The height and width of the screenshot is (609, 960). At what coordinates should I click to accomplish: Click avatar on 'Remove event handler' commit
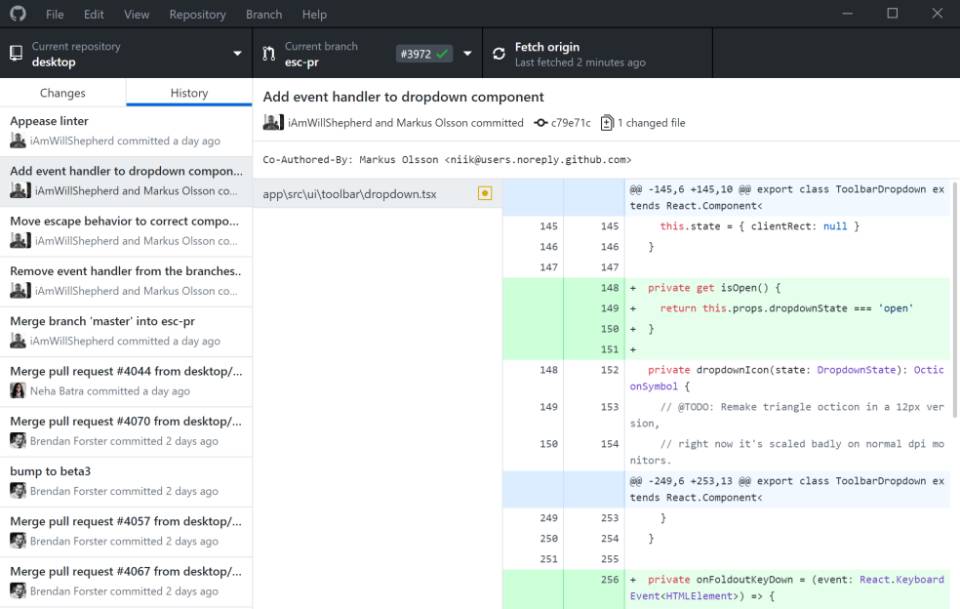20,291
